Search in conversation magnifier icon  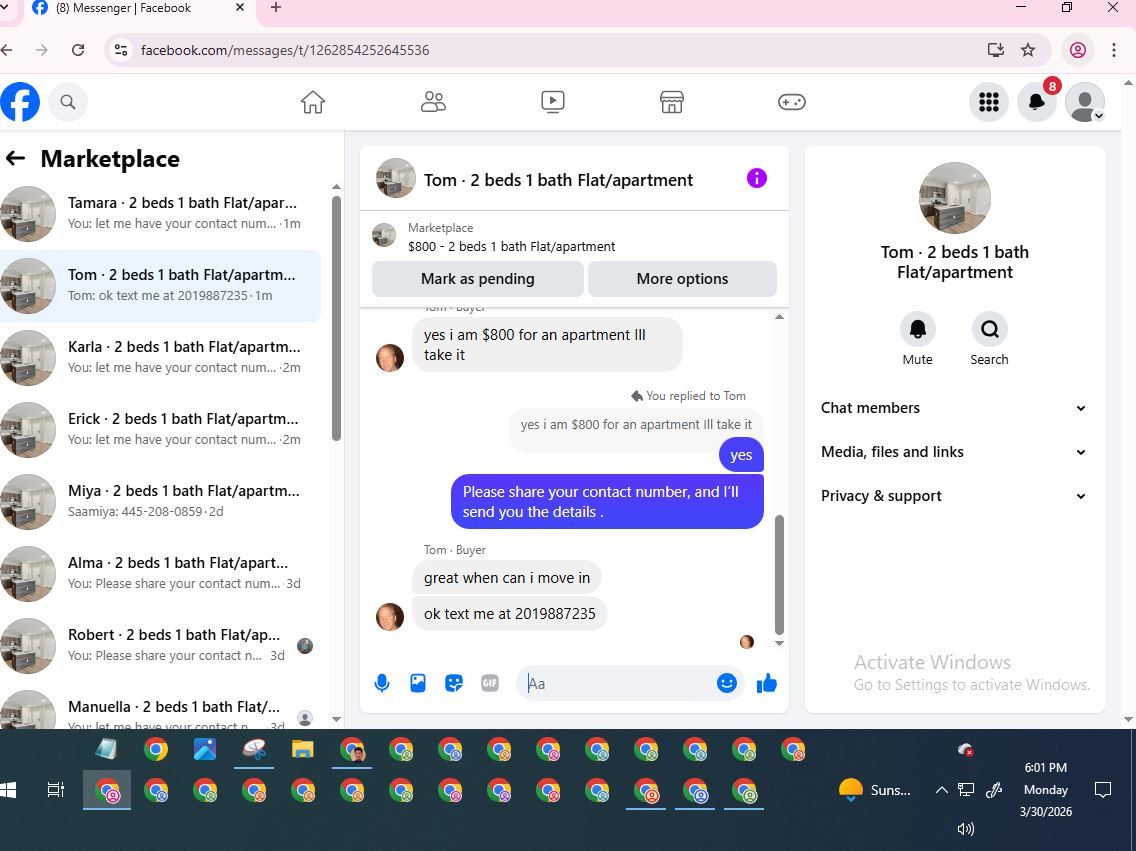989,330
